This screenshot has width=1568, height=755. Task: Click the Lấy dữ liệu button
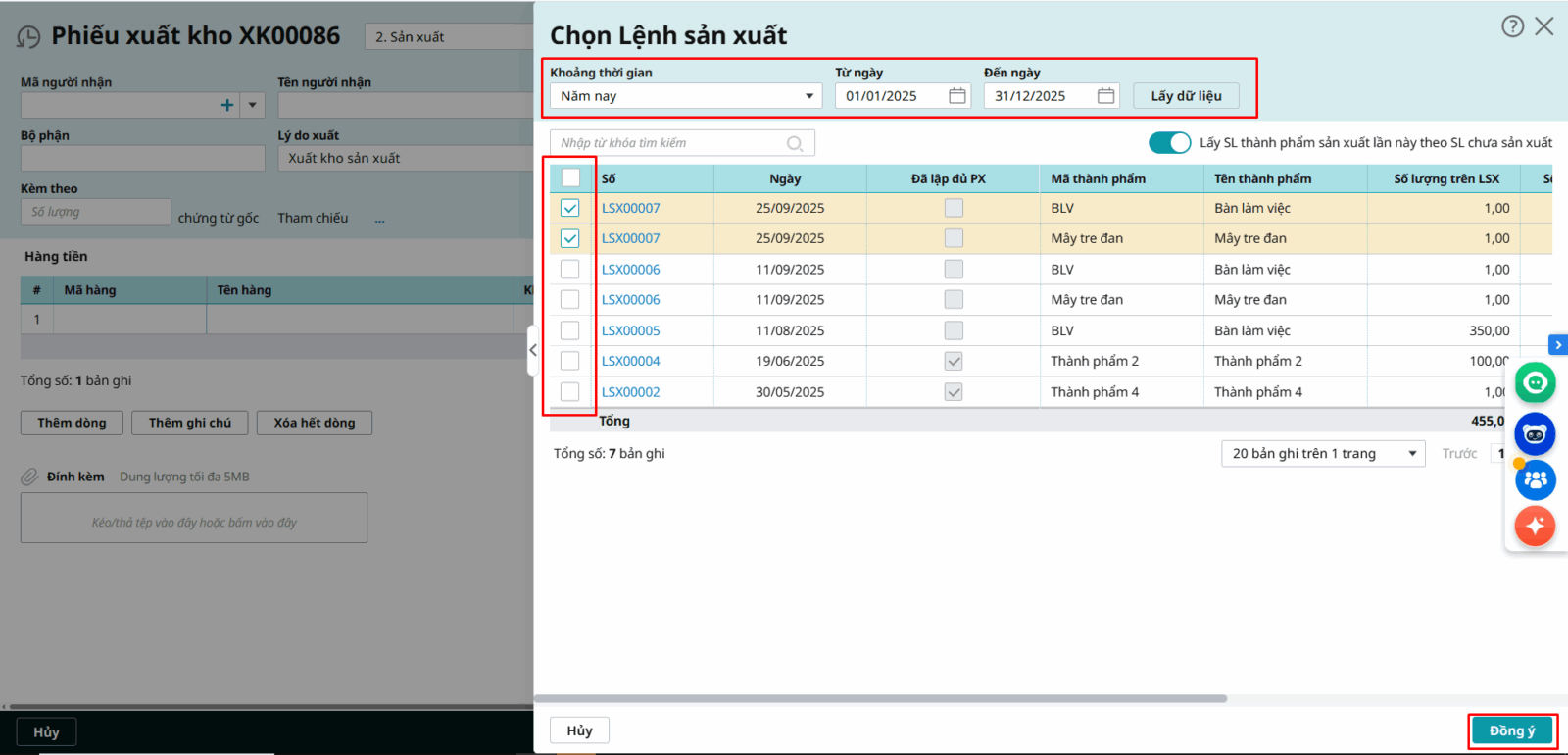1186,96
